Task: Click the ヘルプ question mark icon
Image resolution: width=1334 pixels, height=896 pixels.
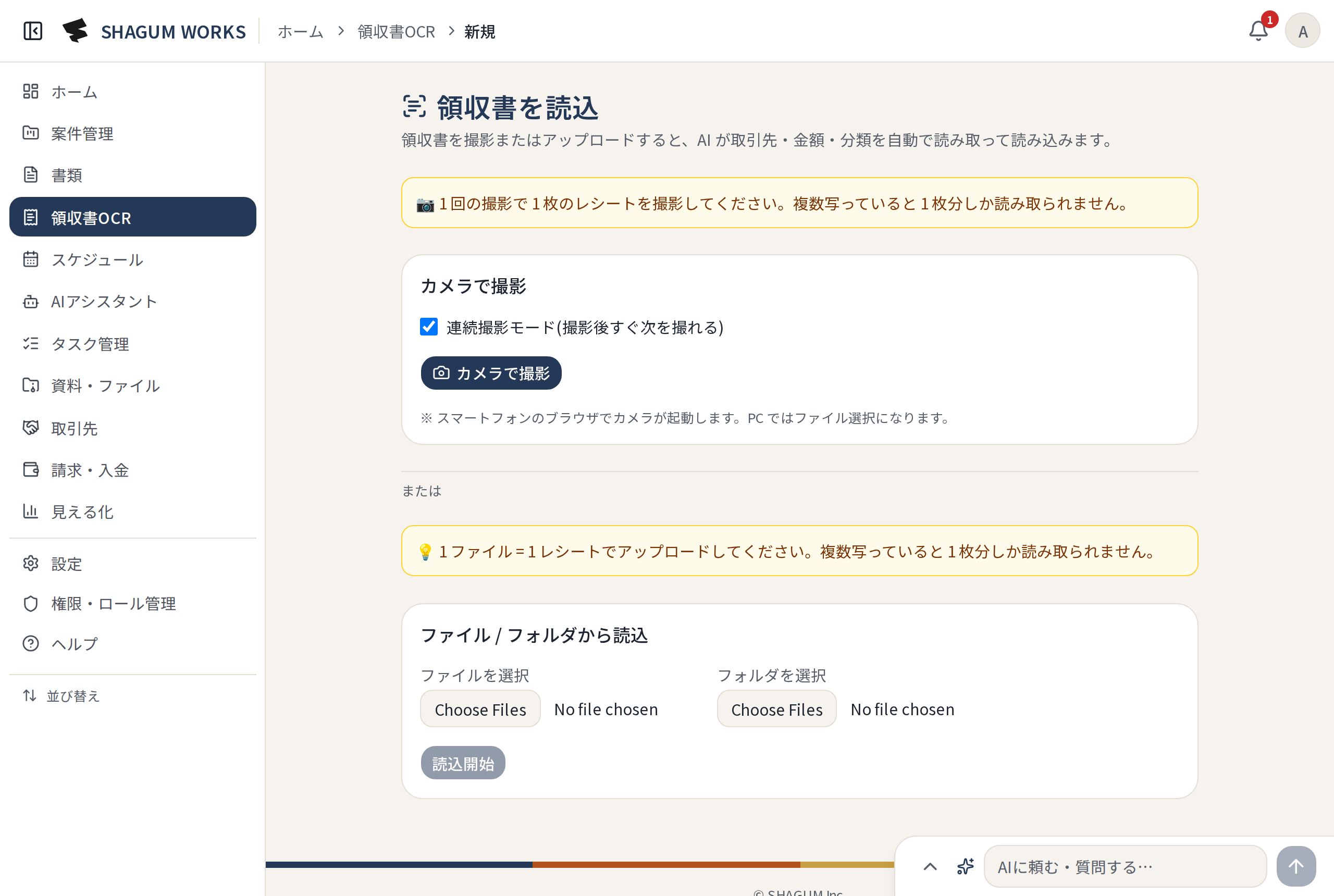Action: point(30,643)
